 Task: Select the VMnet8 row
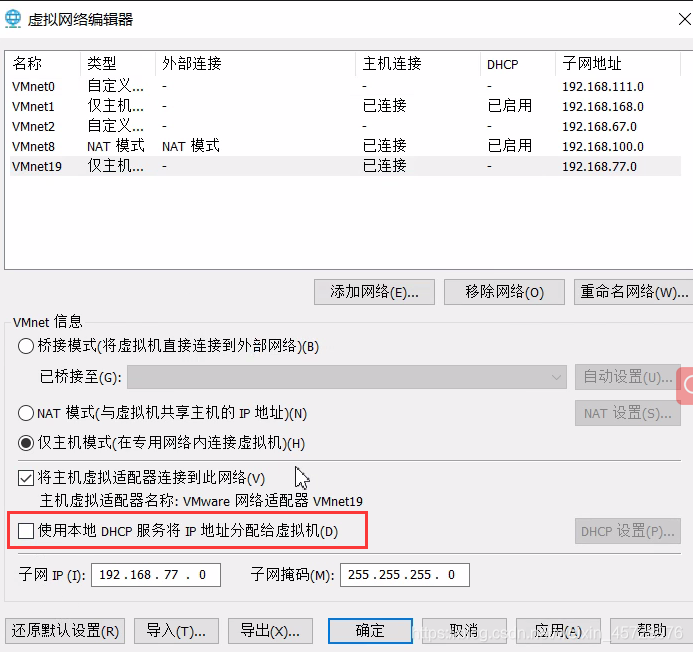345,146
